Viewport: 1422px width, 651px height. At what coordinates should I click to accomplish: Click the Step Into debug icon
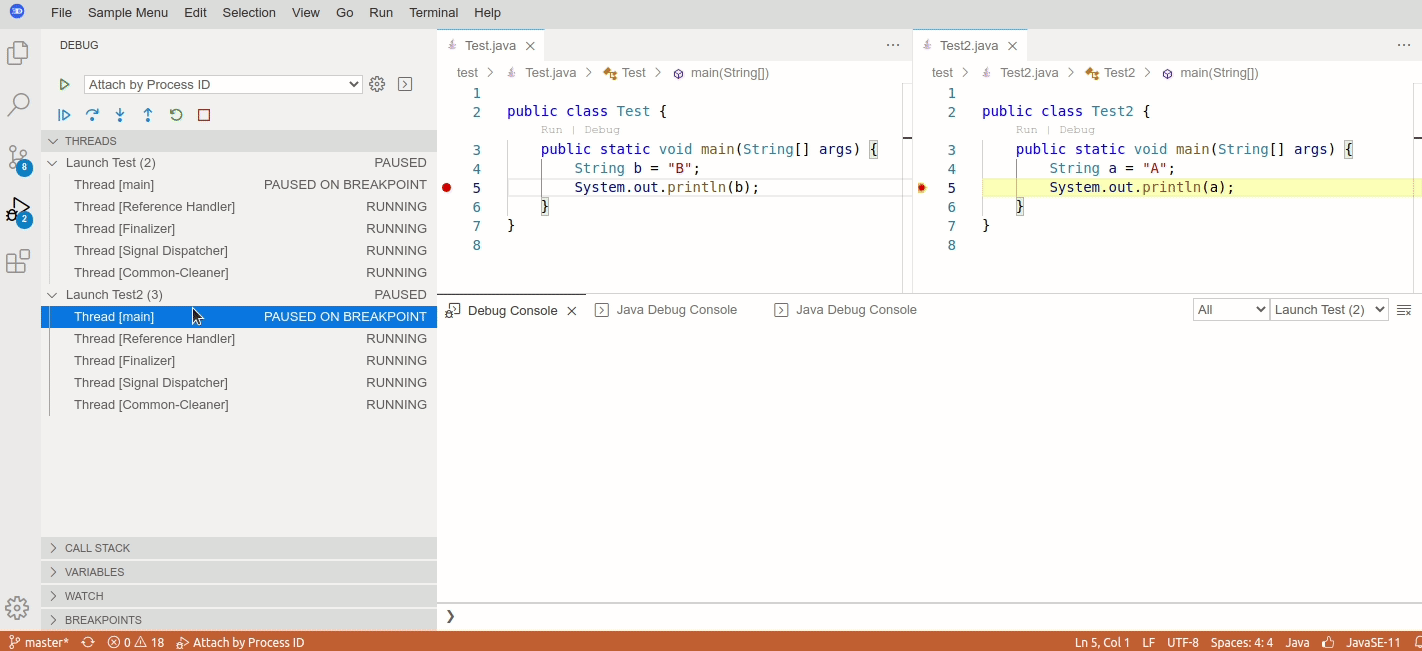(x=119, y=114)
